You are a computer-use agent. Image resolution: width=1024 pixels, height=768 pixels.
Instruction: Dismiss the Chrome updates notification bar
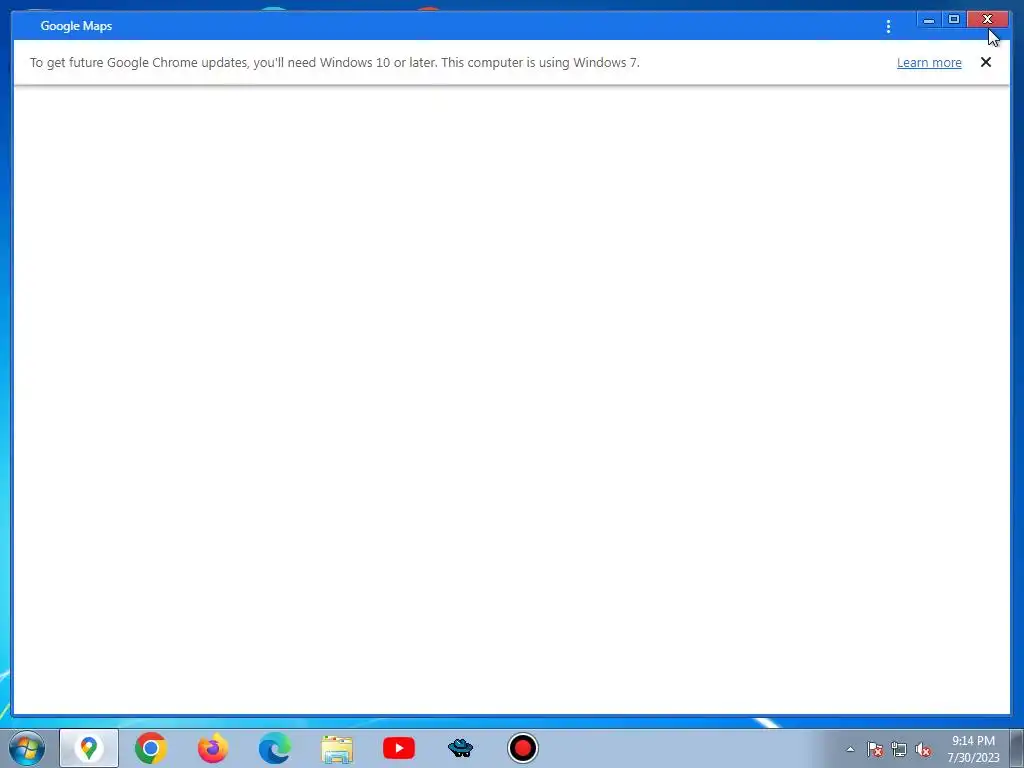(x=985, y=62)
